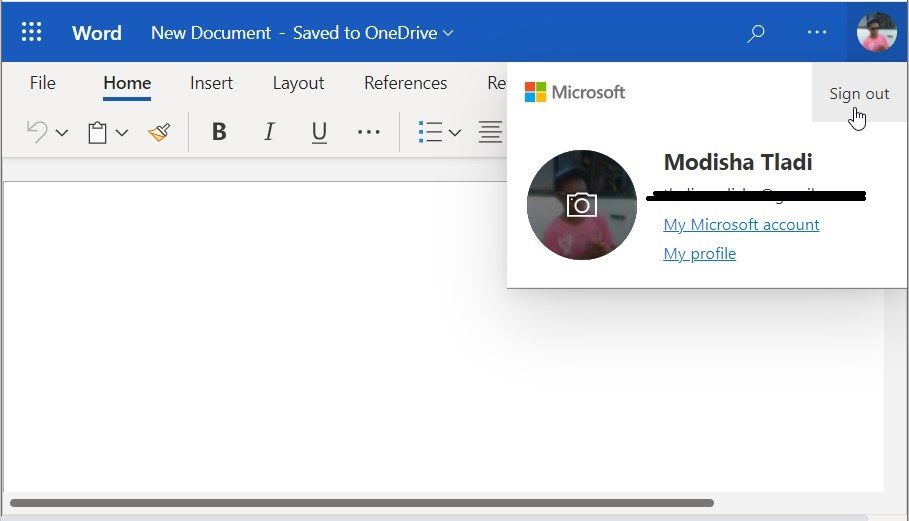Click the horizontal scrollbar thumb

(362, 503)
